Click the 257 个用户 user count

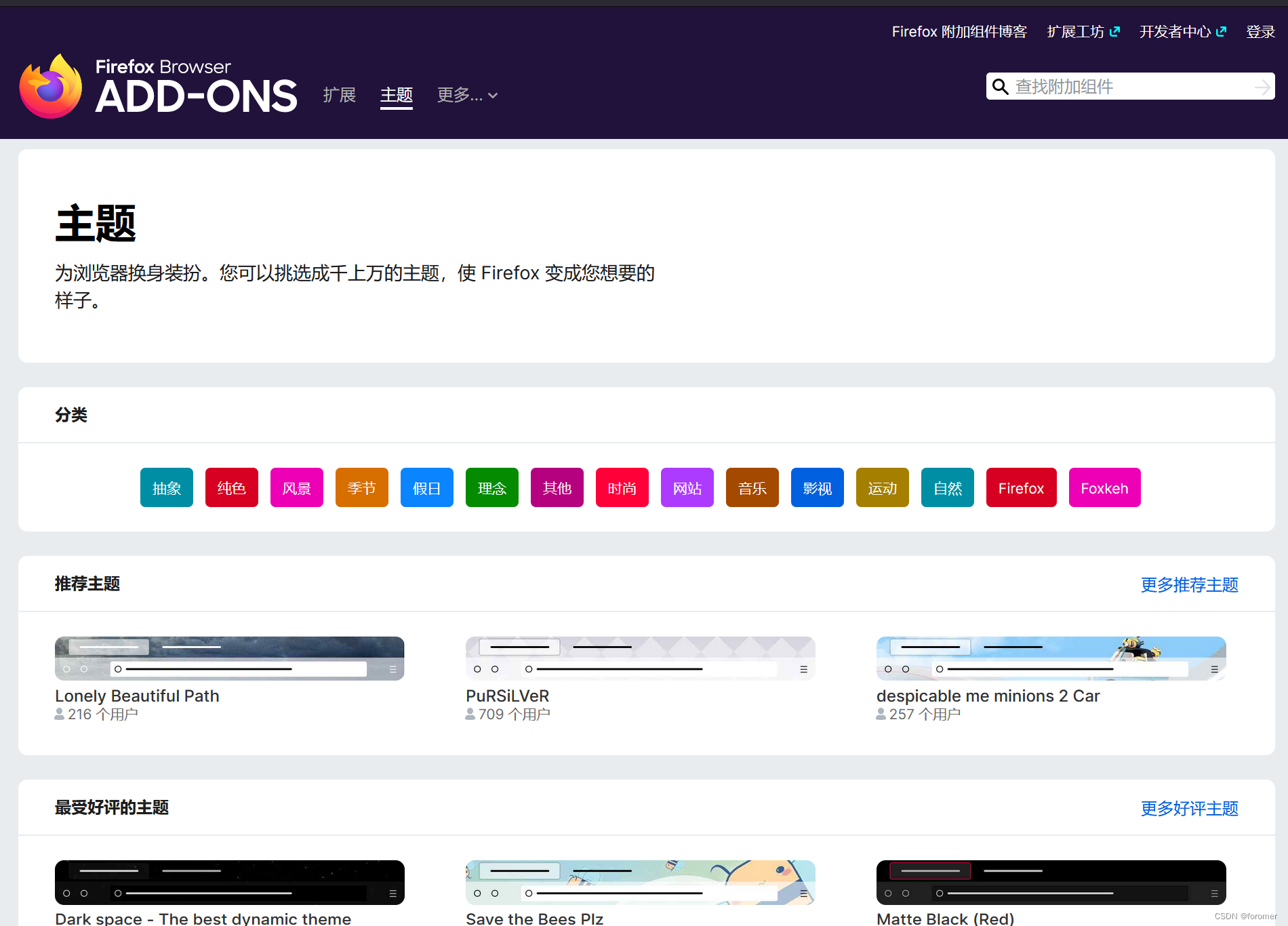919,714
